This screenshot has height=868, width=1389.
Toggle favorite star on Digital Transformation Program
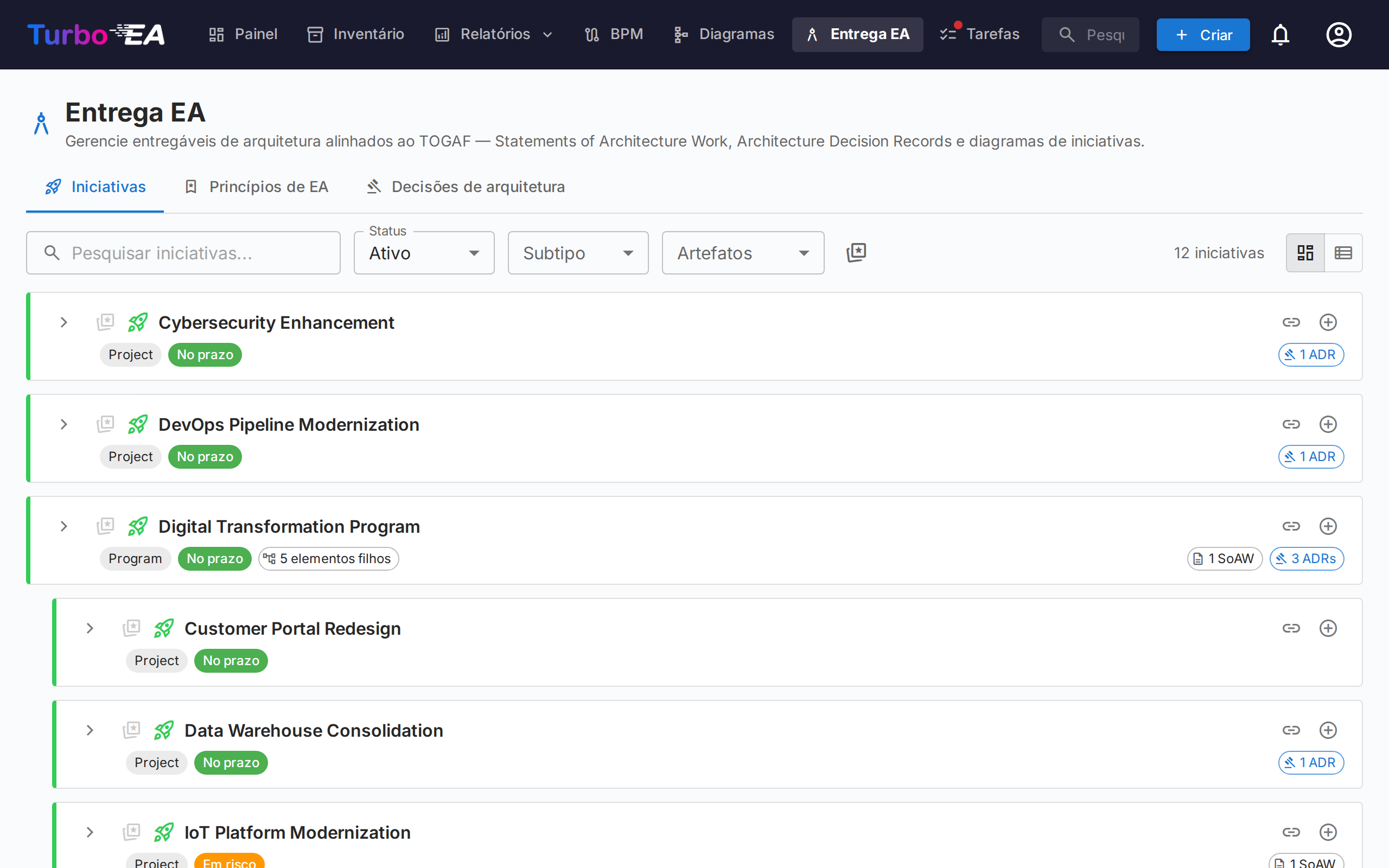tap(106, 526)
